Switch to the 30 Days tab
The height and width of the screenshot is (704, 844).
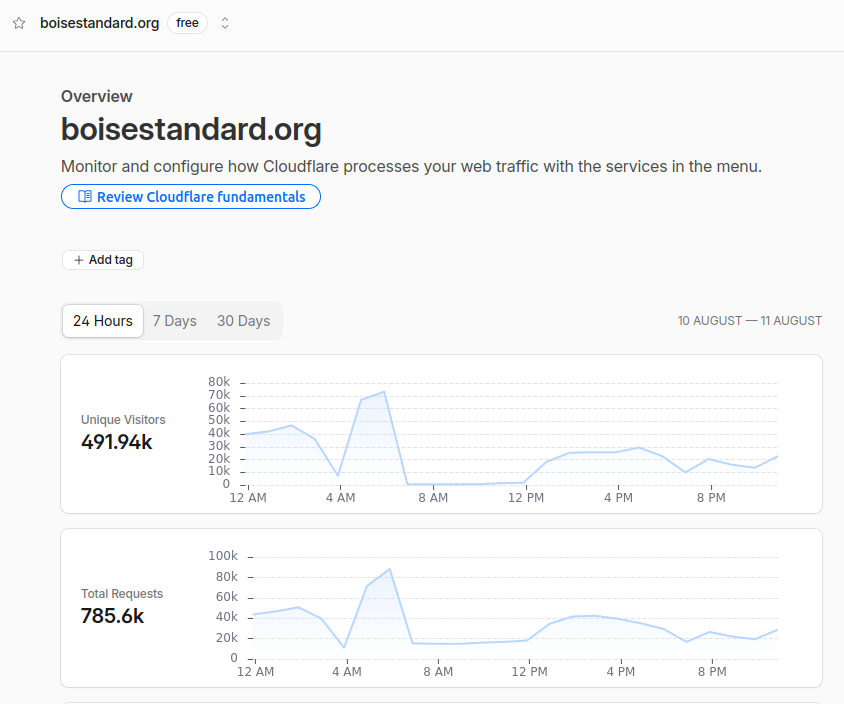[x=243, y=321]
